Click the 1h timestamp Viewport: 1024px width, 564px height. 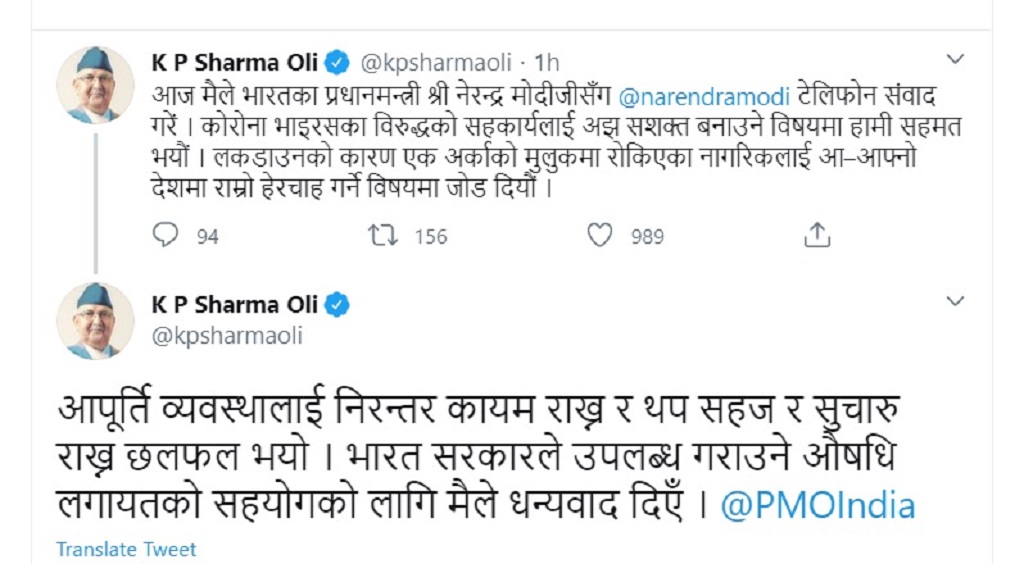point(547,64)
